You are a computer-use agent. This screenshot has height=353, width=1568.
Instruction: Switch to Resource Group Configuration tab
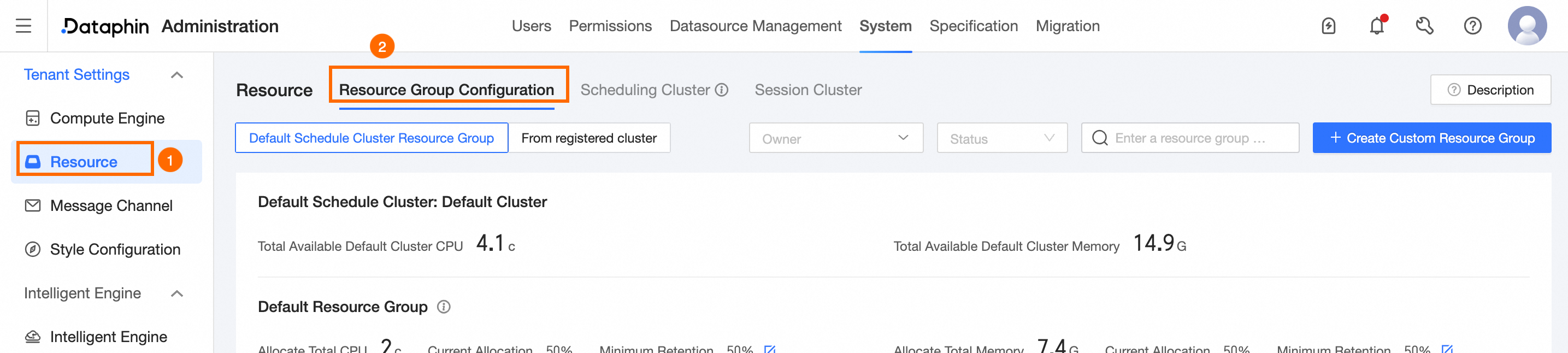point(446,90)
